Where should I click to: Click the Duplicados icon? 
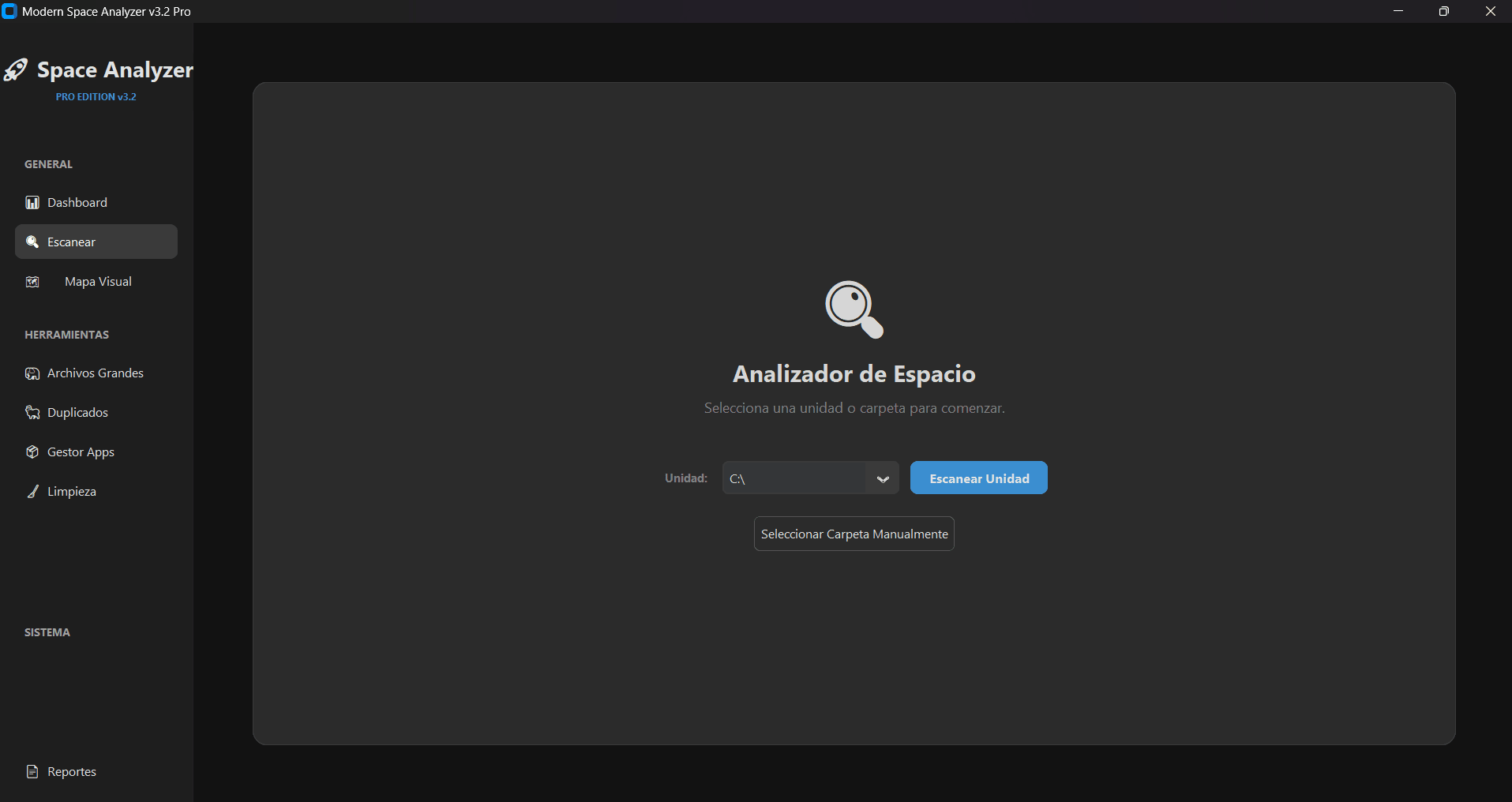(x=32, y=413)
